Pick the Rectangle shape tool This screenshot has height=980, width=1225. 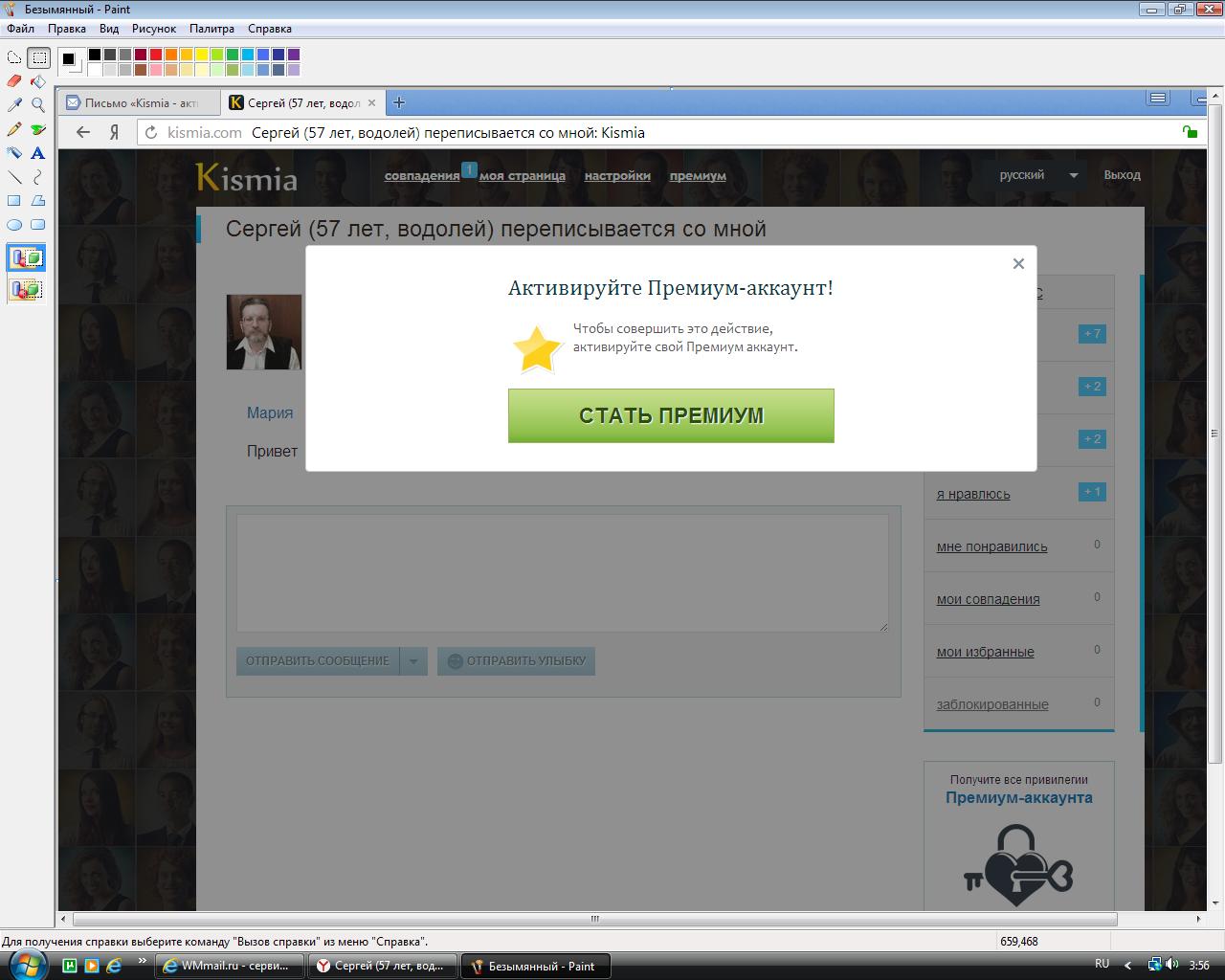click(x=14, y=201)
